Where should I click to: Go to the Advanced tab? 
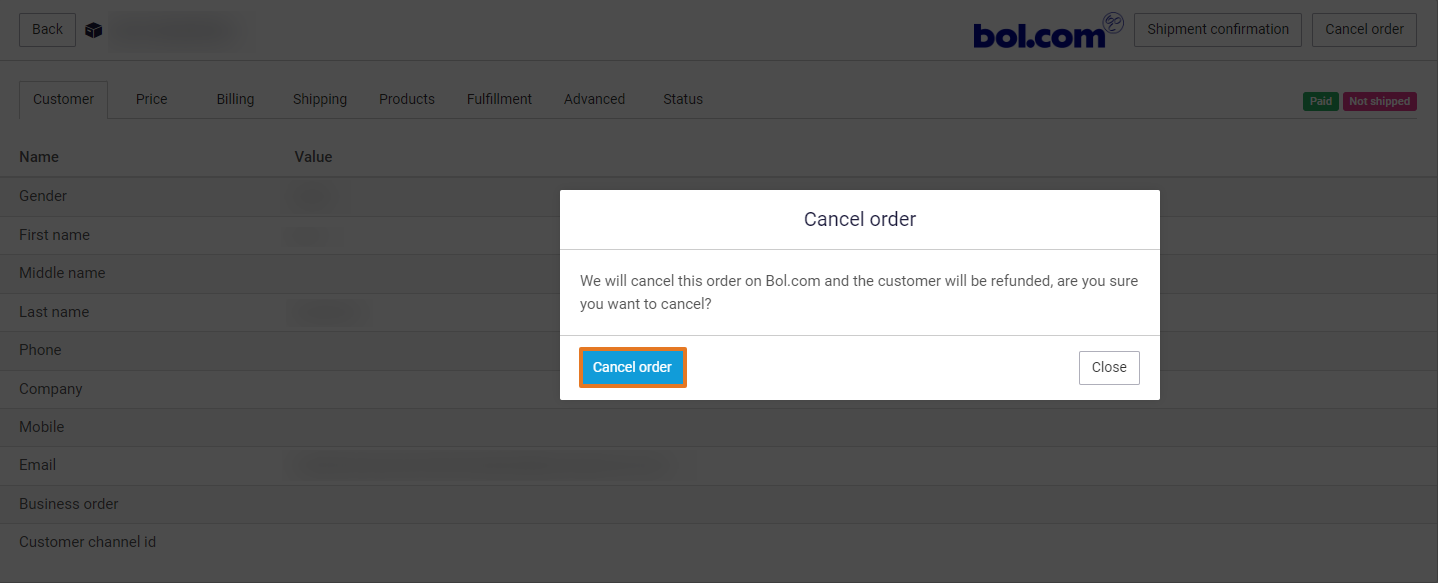[x=594, y=99]
